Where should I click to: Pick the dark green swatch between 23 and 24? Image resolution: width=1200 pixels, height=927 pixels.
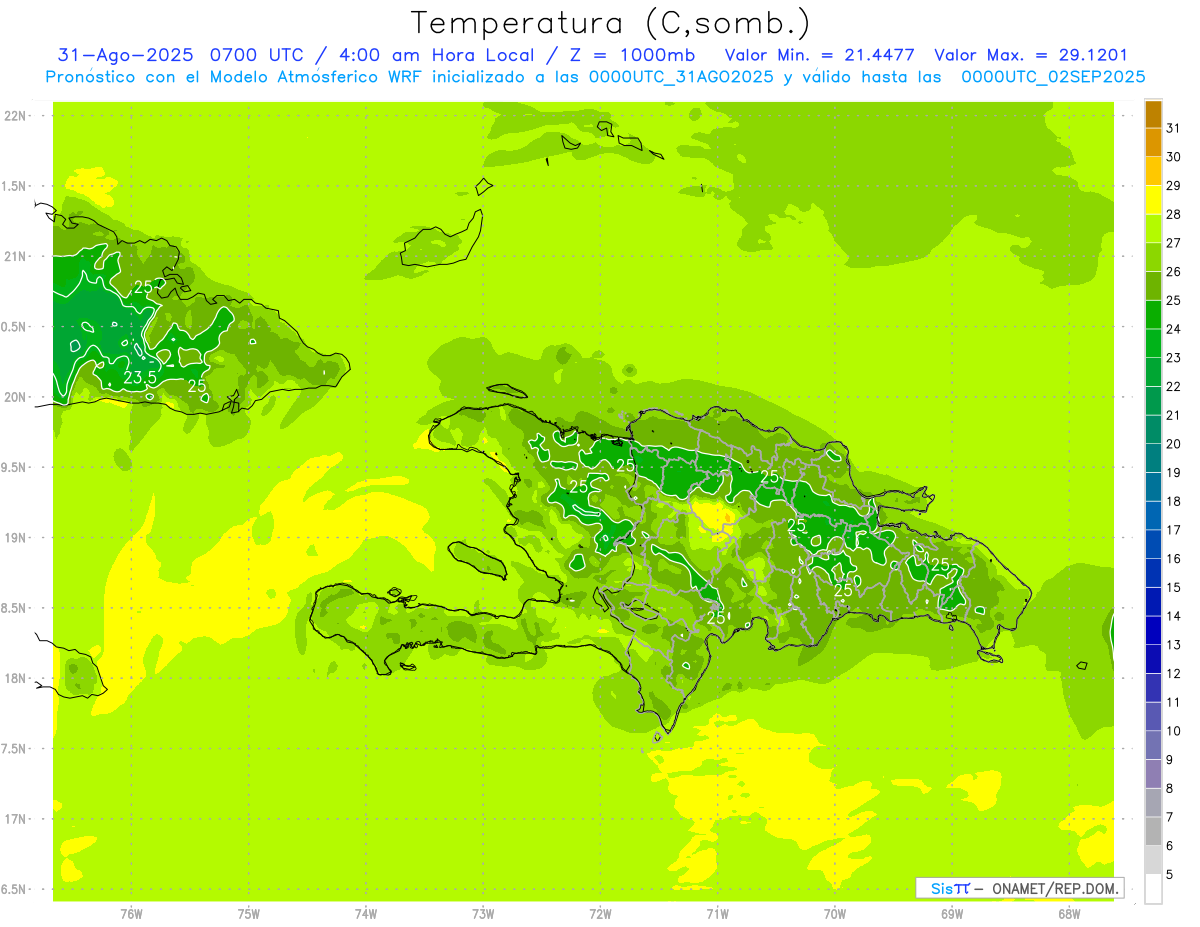pyautogui.click(x=1153, y=343)
